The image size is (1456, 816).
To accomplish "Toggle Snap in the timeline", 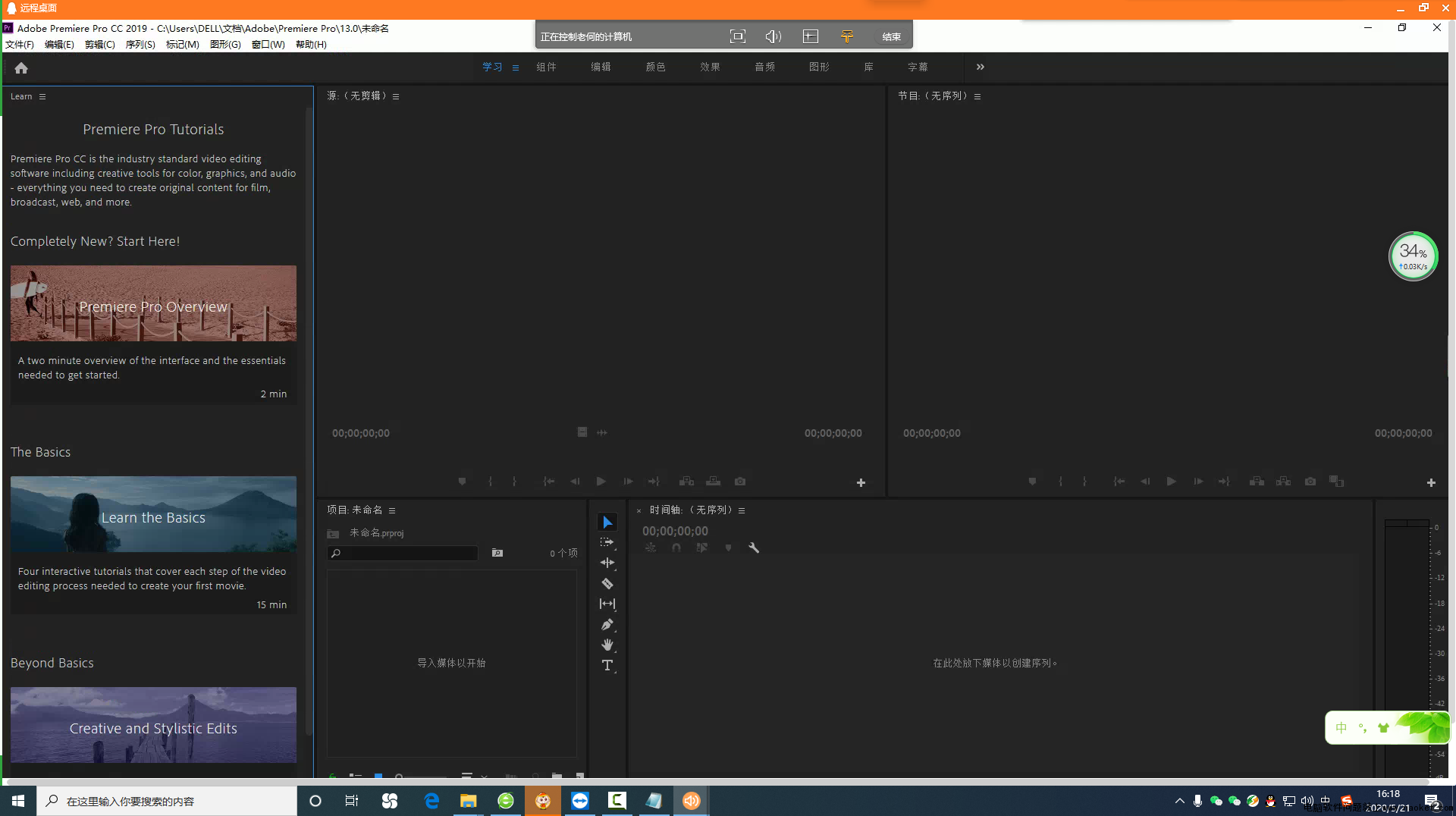I will [676, 548].
